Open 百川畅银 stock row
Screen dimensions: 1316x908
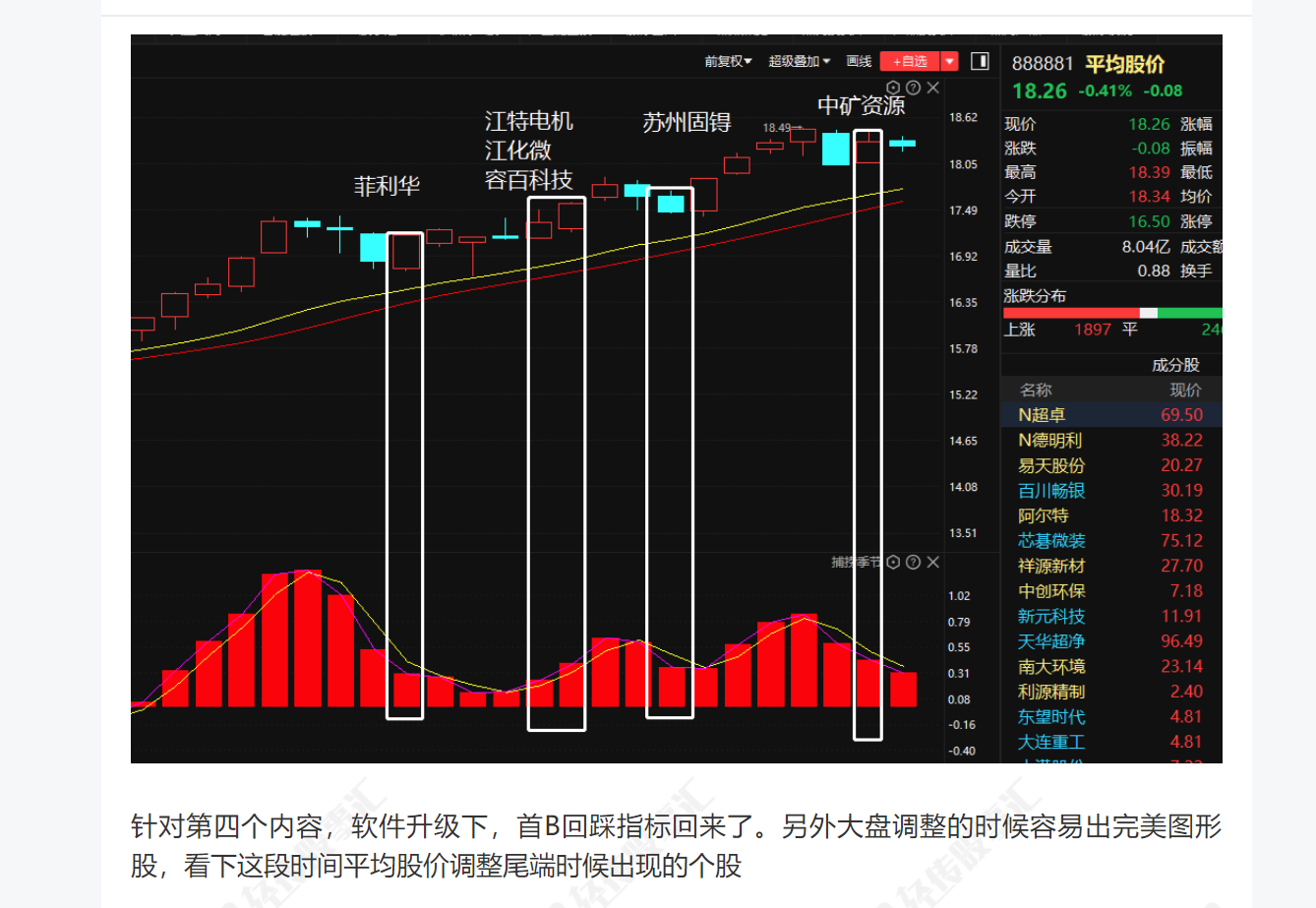(1111, 490)
